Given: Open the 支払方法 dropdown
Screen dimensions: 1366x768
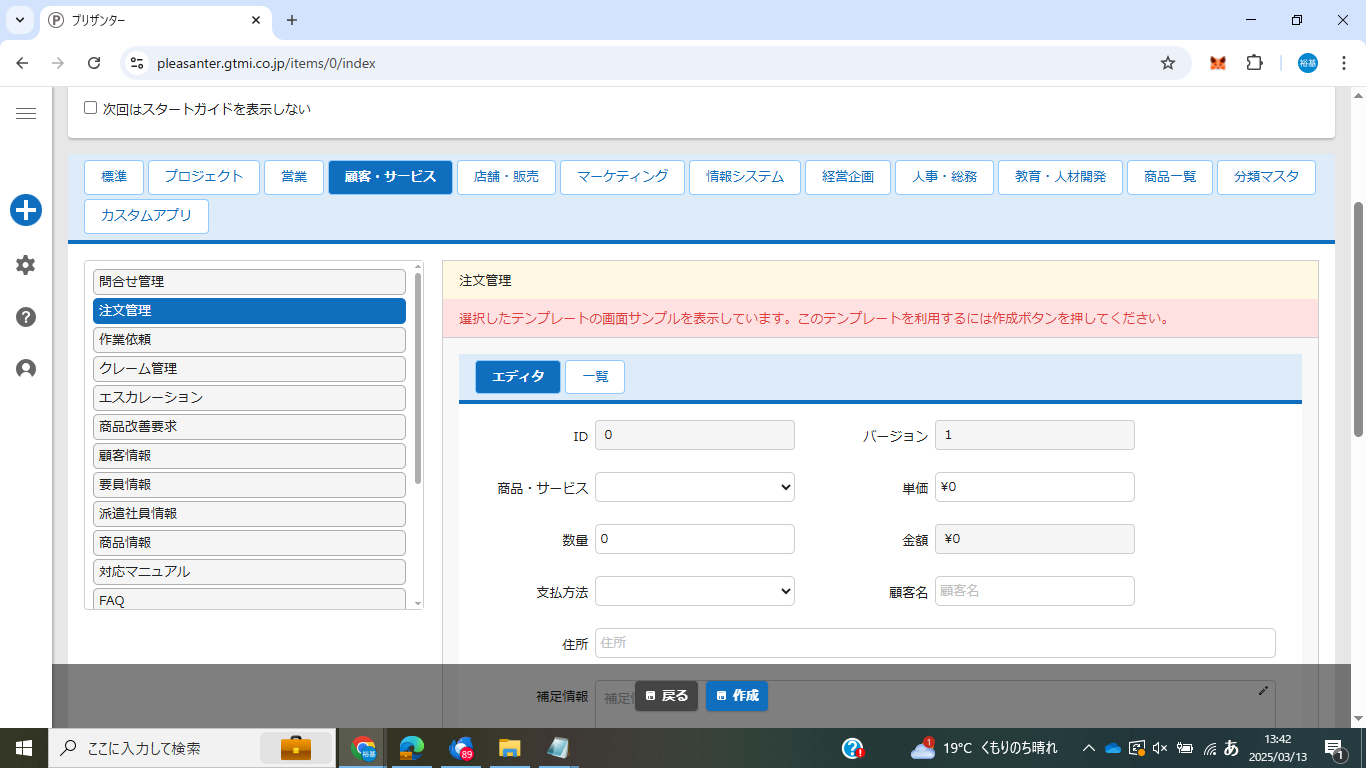Looking at the screenshot, I should [694, 591].
